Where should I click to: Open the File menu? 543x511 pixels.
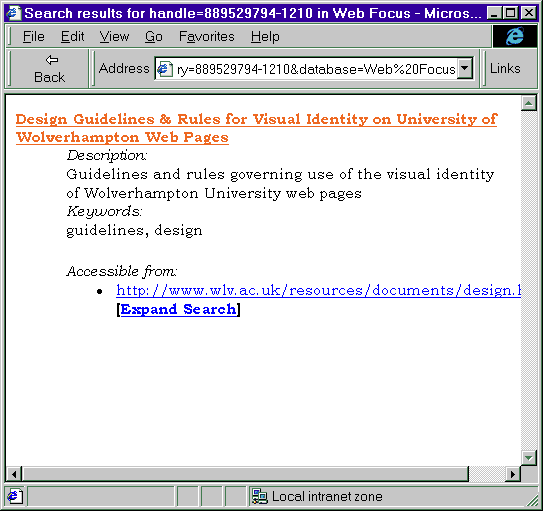click(x=34, y=36)
